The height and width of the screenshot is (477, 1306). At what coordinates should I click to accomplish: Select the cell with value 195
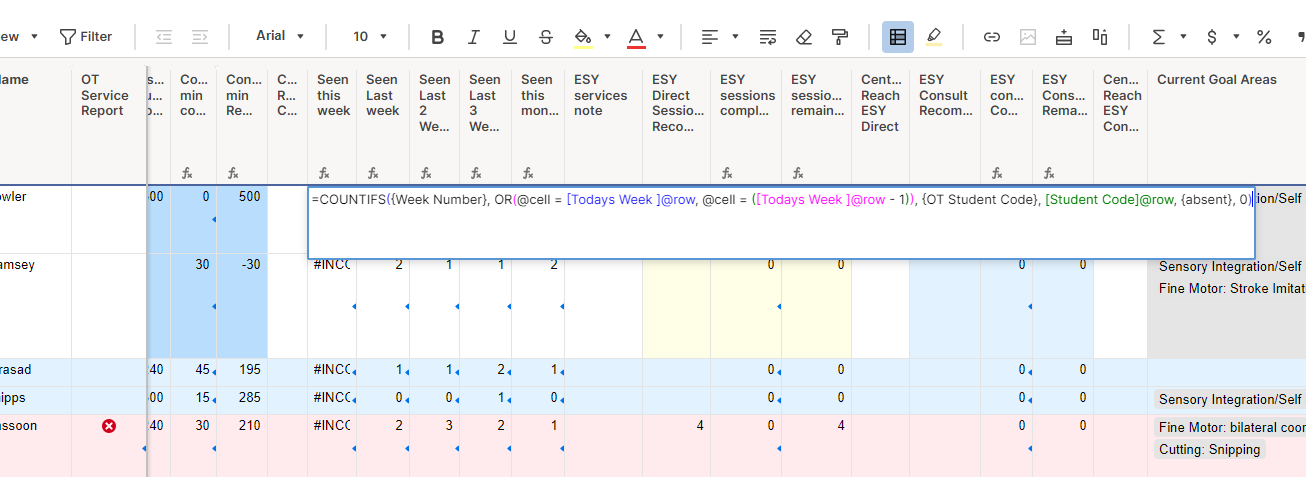(242, 372)
